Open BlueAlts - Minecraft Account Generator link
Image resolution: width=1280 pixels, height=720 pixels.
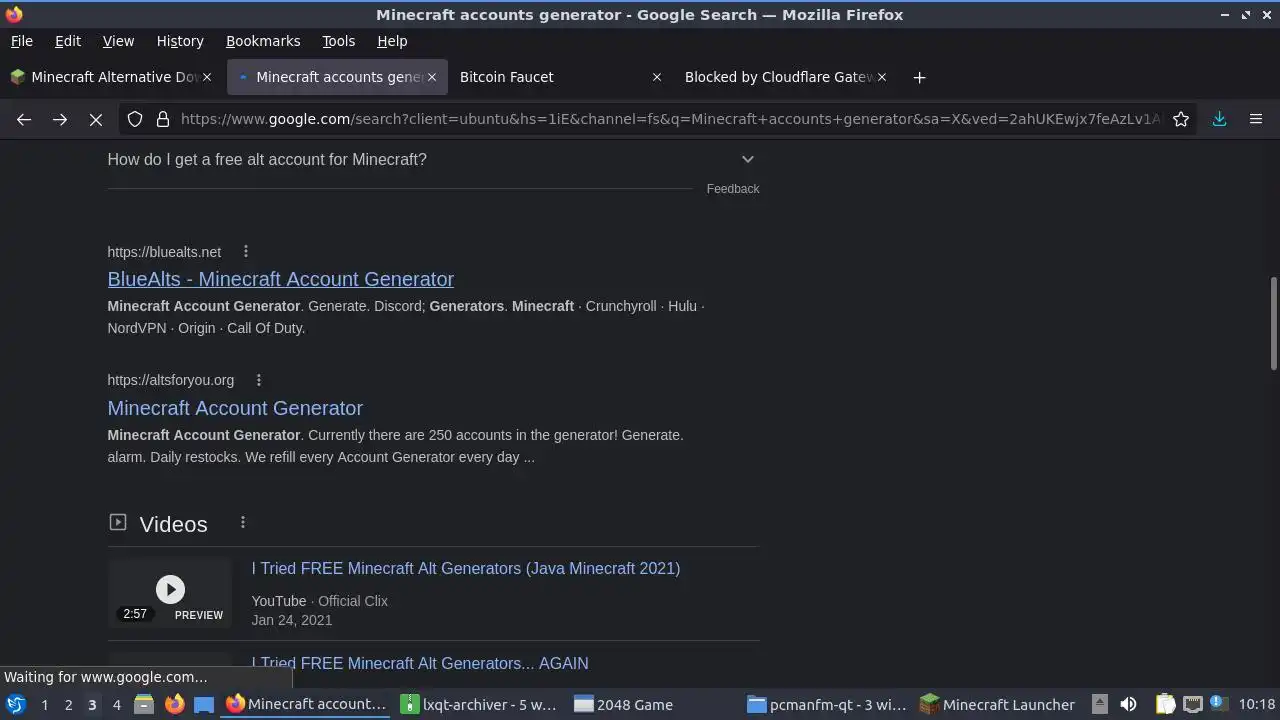[x=281, y=279]
